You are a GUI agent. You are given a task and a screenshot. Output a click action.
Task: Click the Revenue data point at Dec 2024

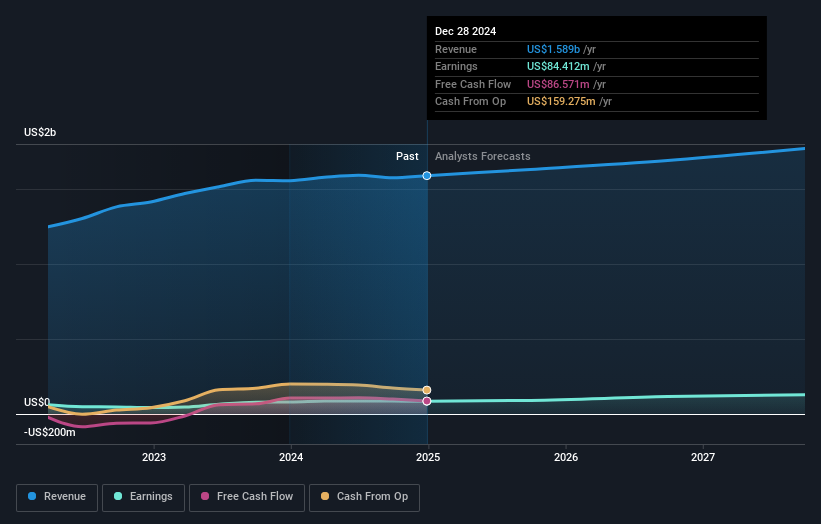427,175
